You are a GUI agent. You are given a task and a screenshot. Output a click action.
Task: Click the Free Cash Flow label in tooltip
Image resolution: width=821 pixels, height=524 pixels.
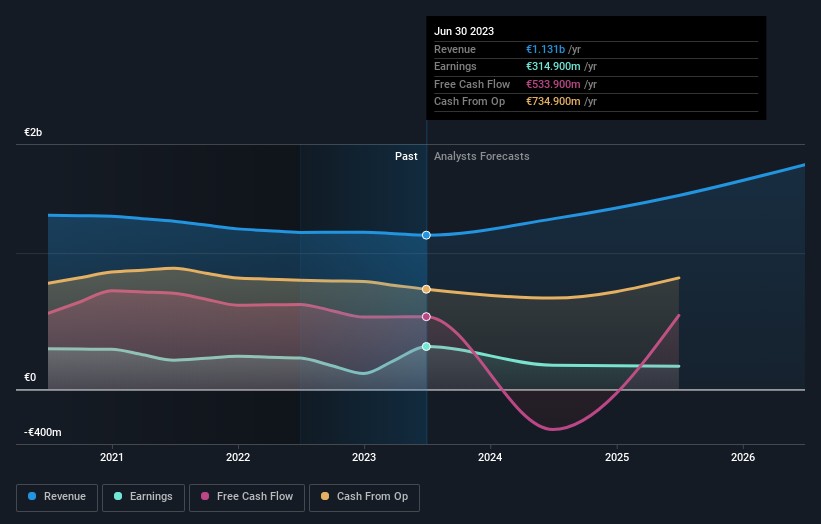click(x=472, y=84)
